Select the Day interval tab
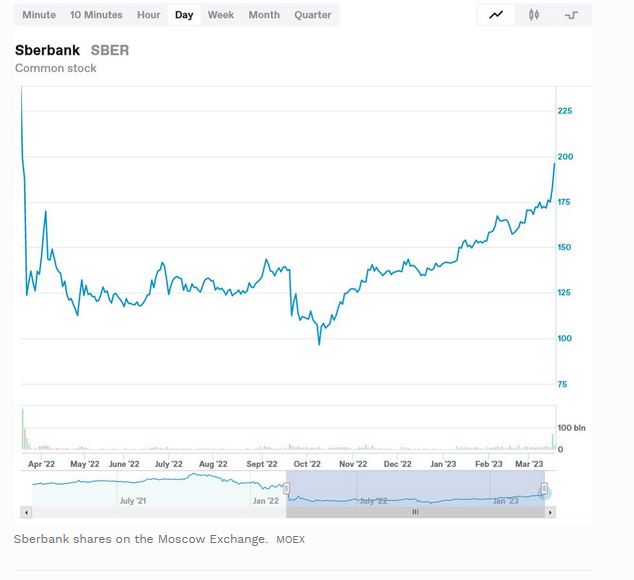The width and height of the screenshot is (634, 580). 184,15
